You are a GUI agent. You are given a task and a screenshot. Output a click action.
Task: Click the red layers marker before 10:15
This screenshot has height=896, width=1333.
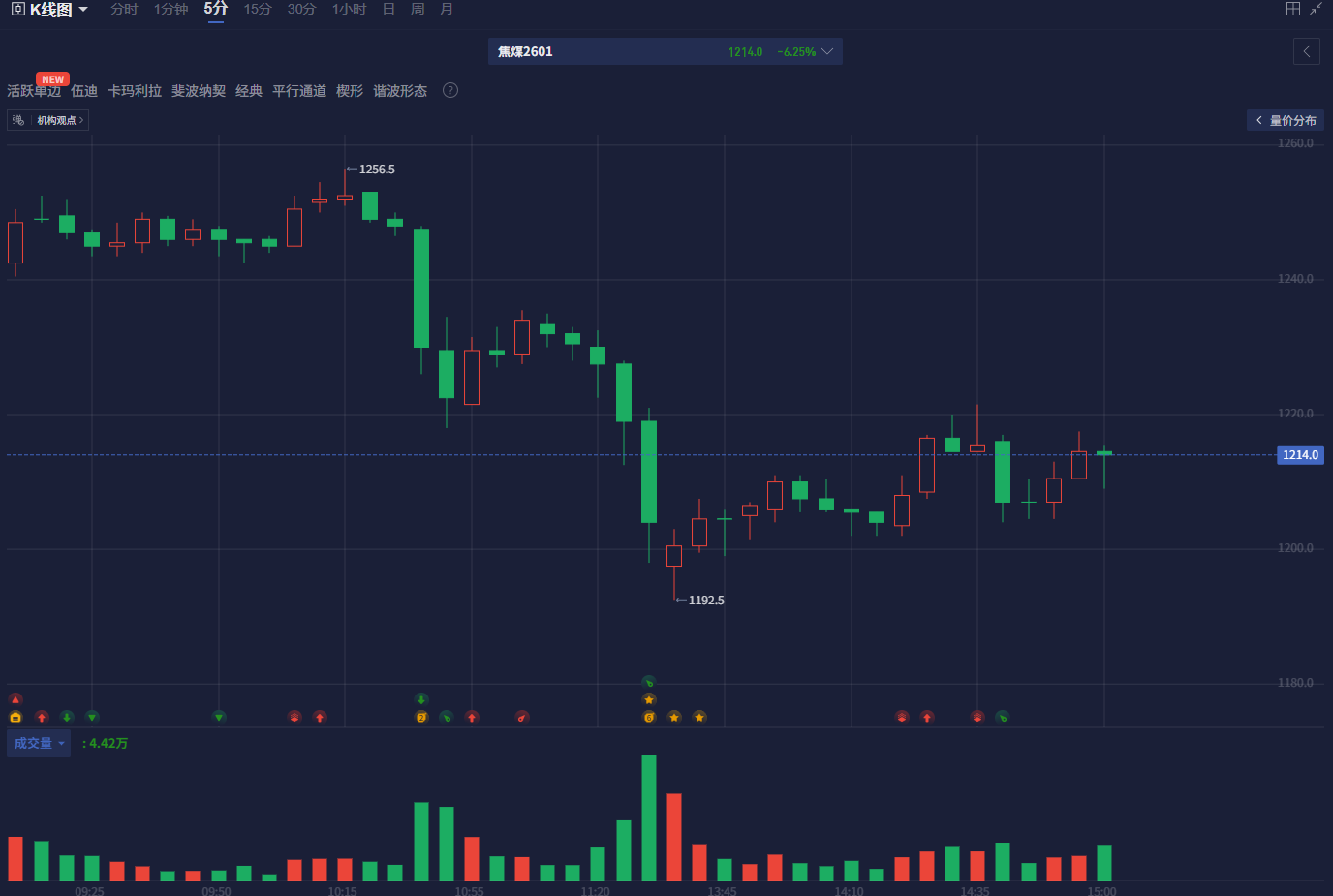[294, 717]
